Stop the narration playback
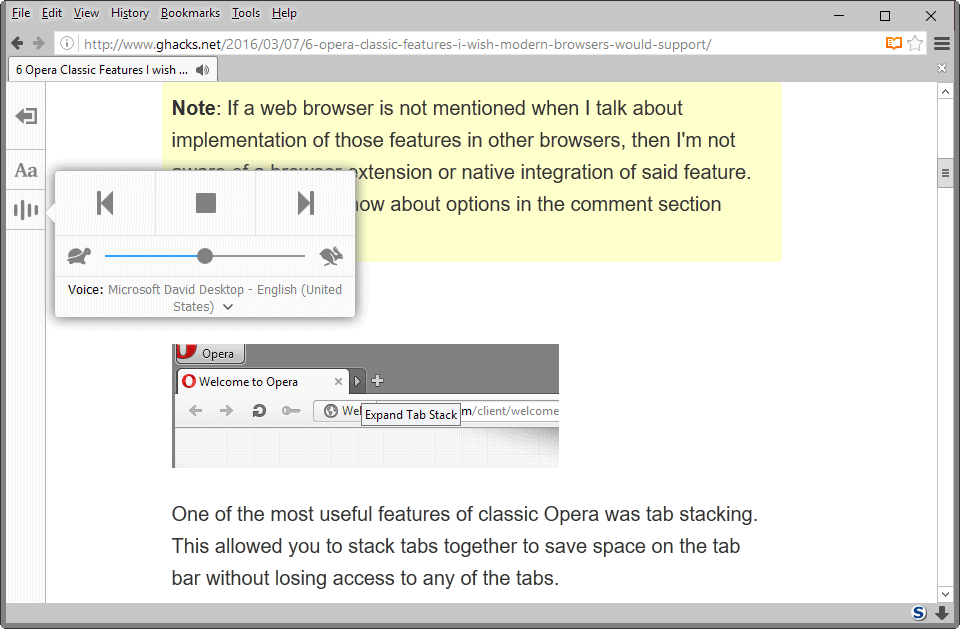Viewport: 960px width, 629px height. click(x=205, y=203)
